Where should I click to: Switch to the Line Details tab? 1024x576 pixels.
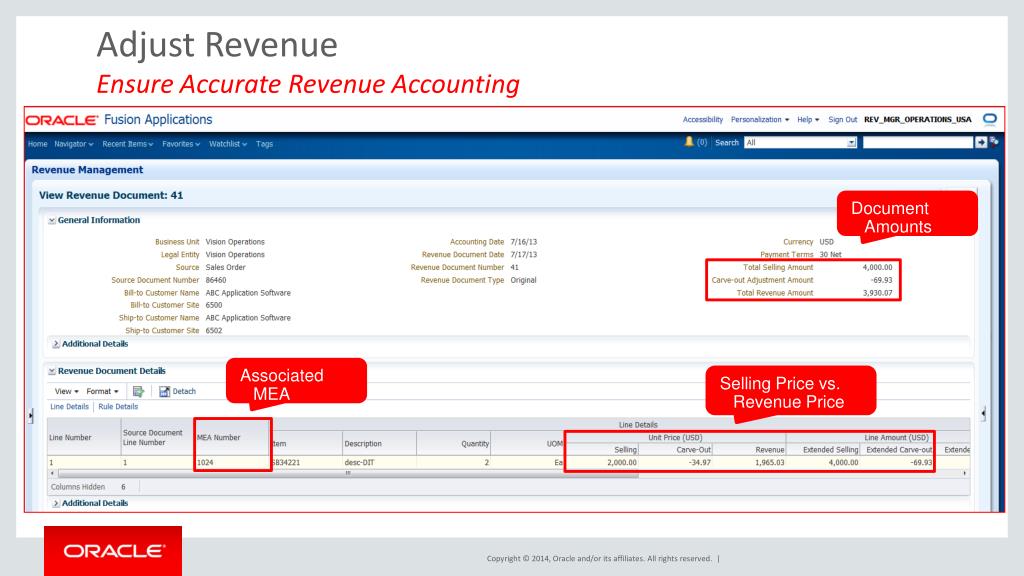[x=69, y=406]
